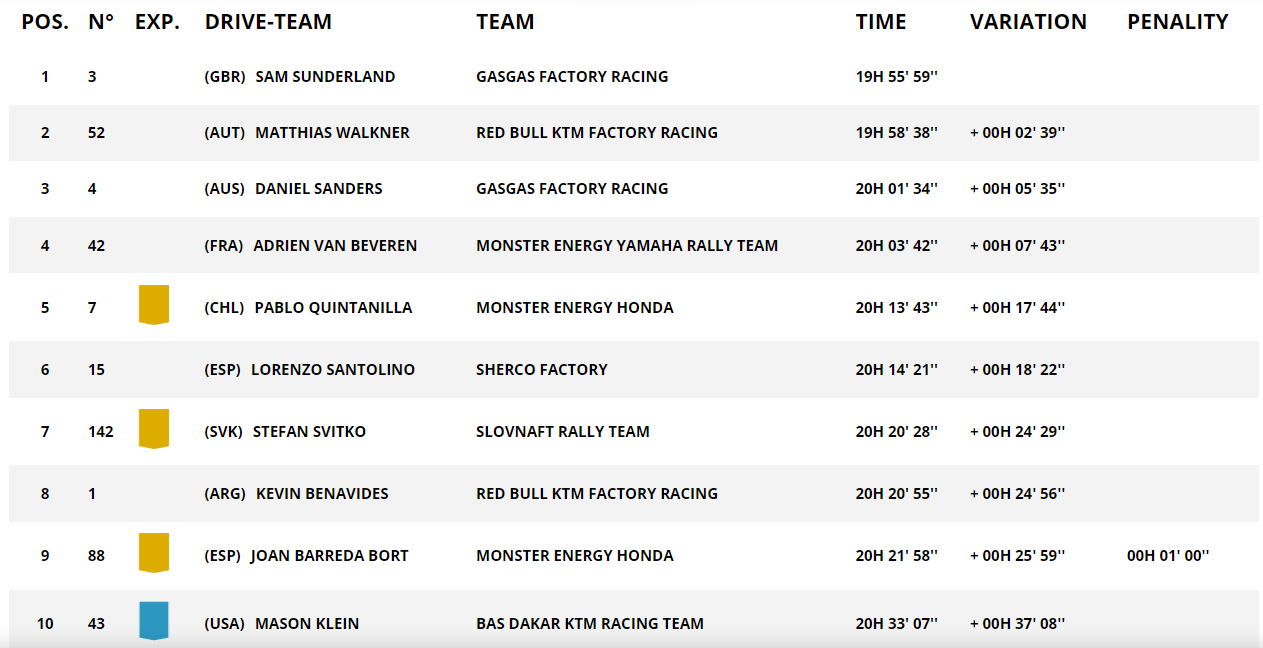Click Adrien Van Beveren's name
Screen dimensions: 1263x648
pos(335,246)
